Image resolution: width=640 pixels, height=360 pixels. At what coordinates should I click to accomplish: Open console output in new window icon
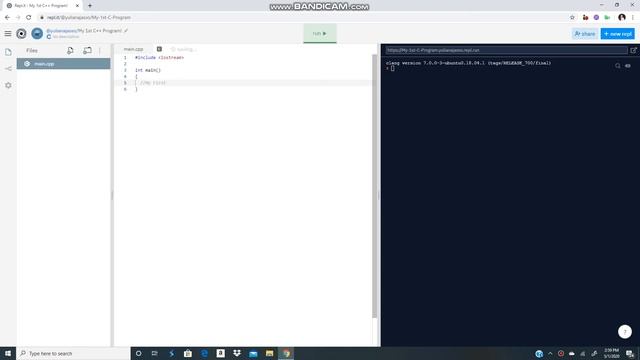click(633, 50)
